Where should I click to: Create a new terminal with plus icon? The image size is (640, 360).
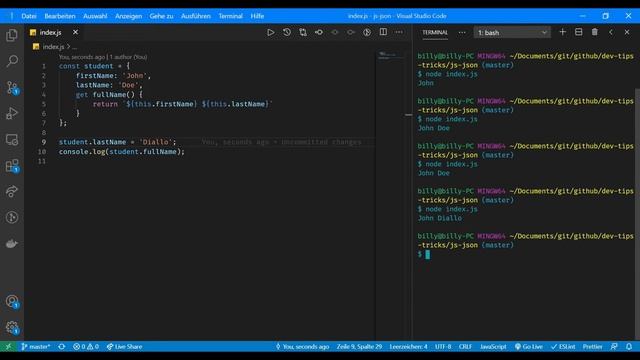point(562,32)
